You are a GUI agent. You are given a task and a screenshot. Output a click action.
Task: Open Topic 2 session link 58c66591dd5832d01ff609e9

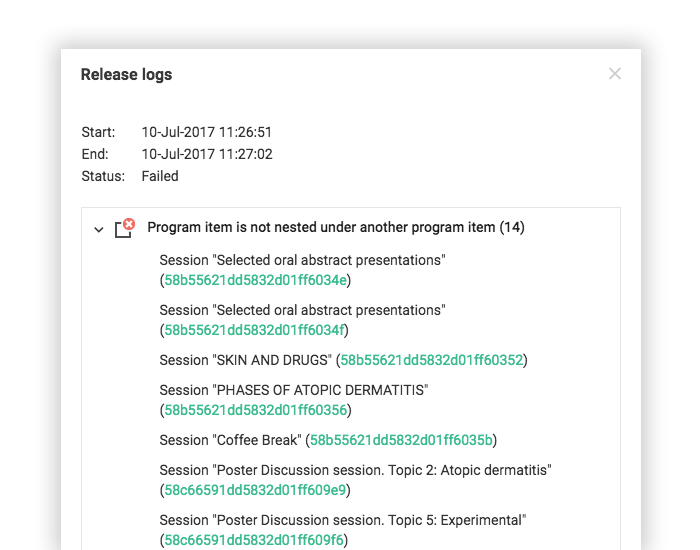tap(255, 490)
